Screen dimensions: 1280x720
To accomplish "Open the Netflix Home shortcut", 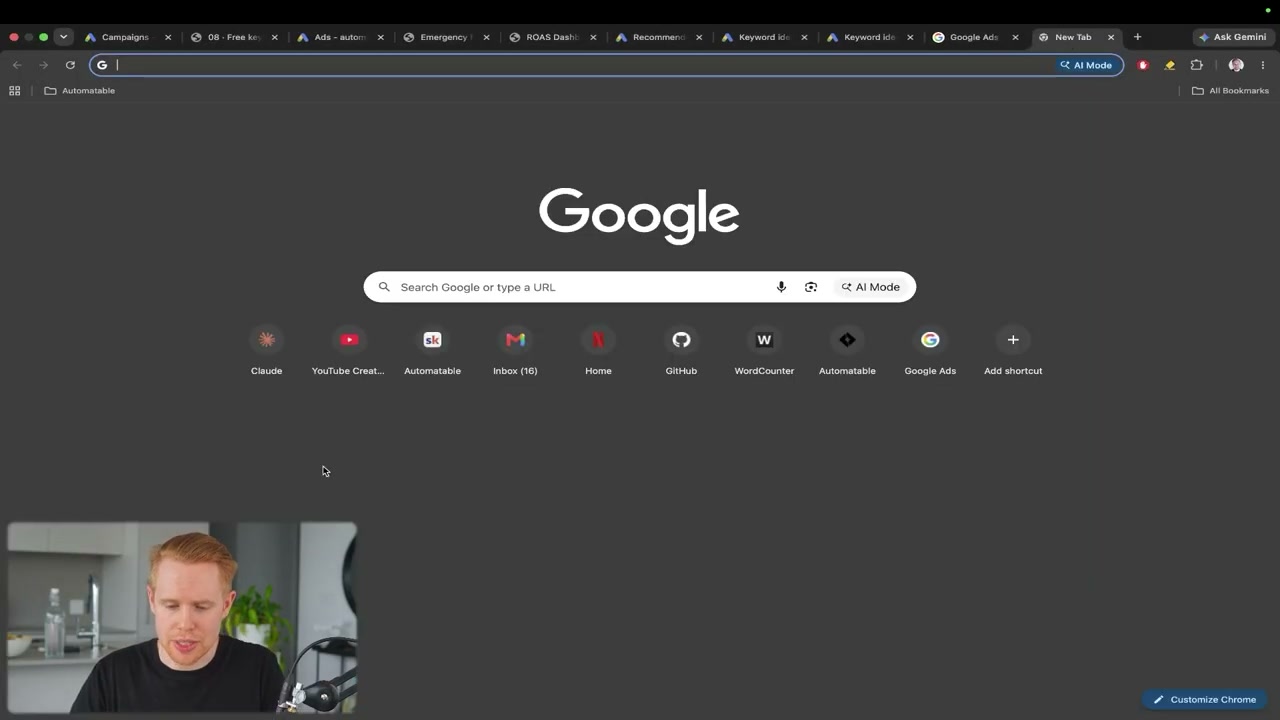I will (598, 351).
